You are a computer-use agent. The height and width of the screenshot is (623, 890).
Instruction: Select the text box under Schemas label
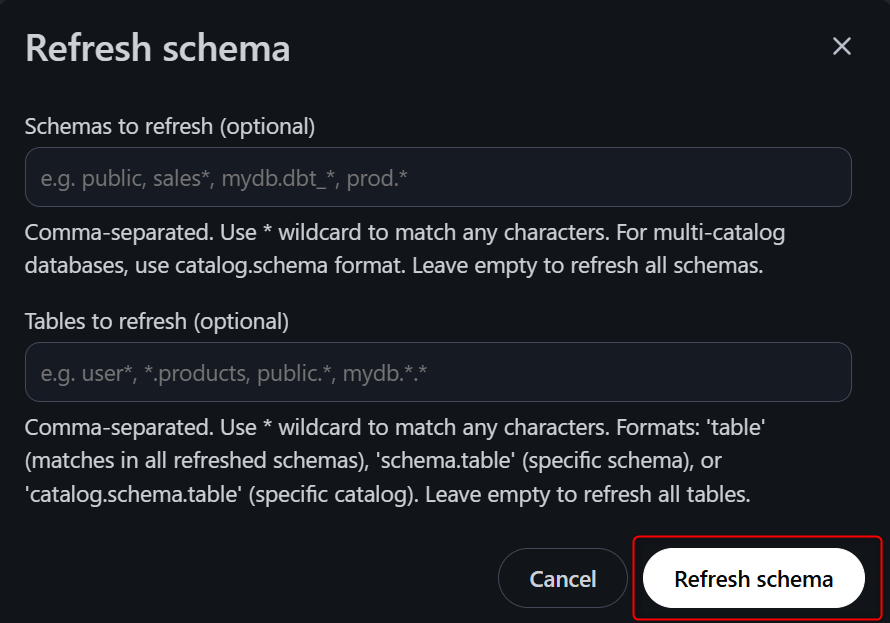tap(437, 178)
